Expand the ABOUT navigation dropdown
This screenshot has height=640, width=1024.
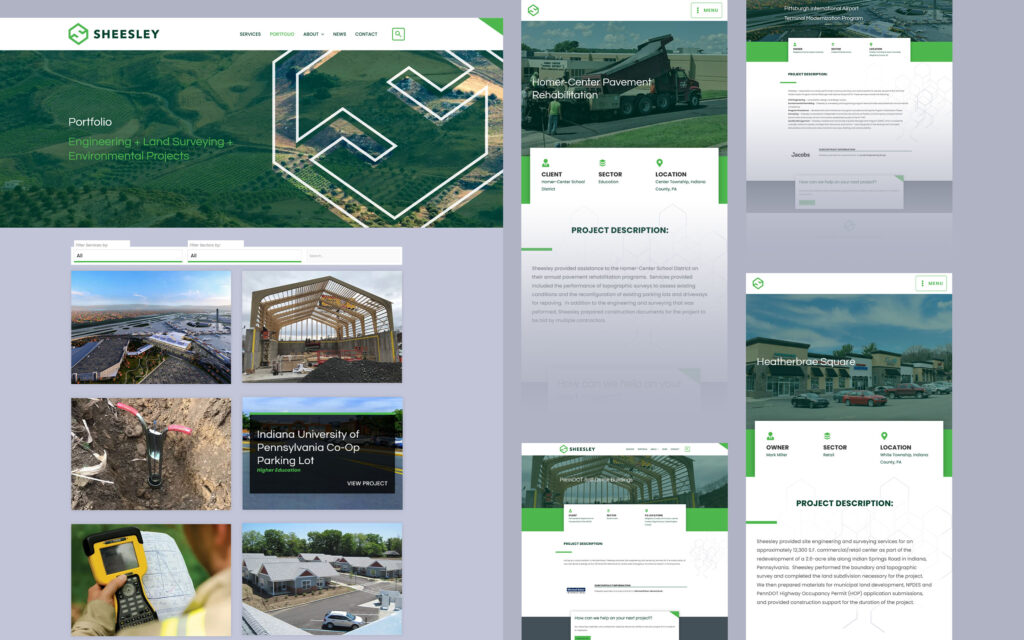[313, 33]
